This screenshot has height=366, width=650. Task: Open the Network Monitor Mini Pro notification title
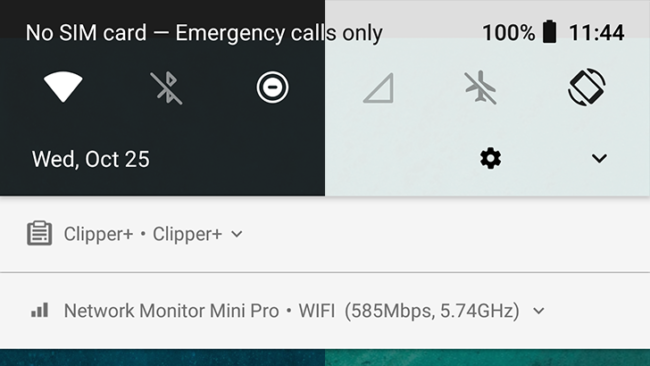[x=171, y=310]
